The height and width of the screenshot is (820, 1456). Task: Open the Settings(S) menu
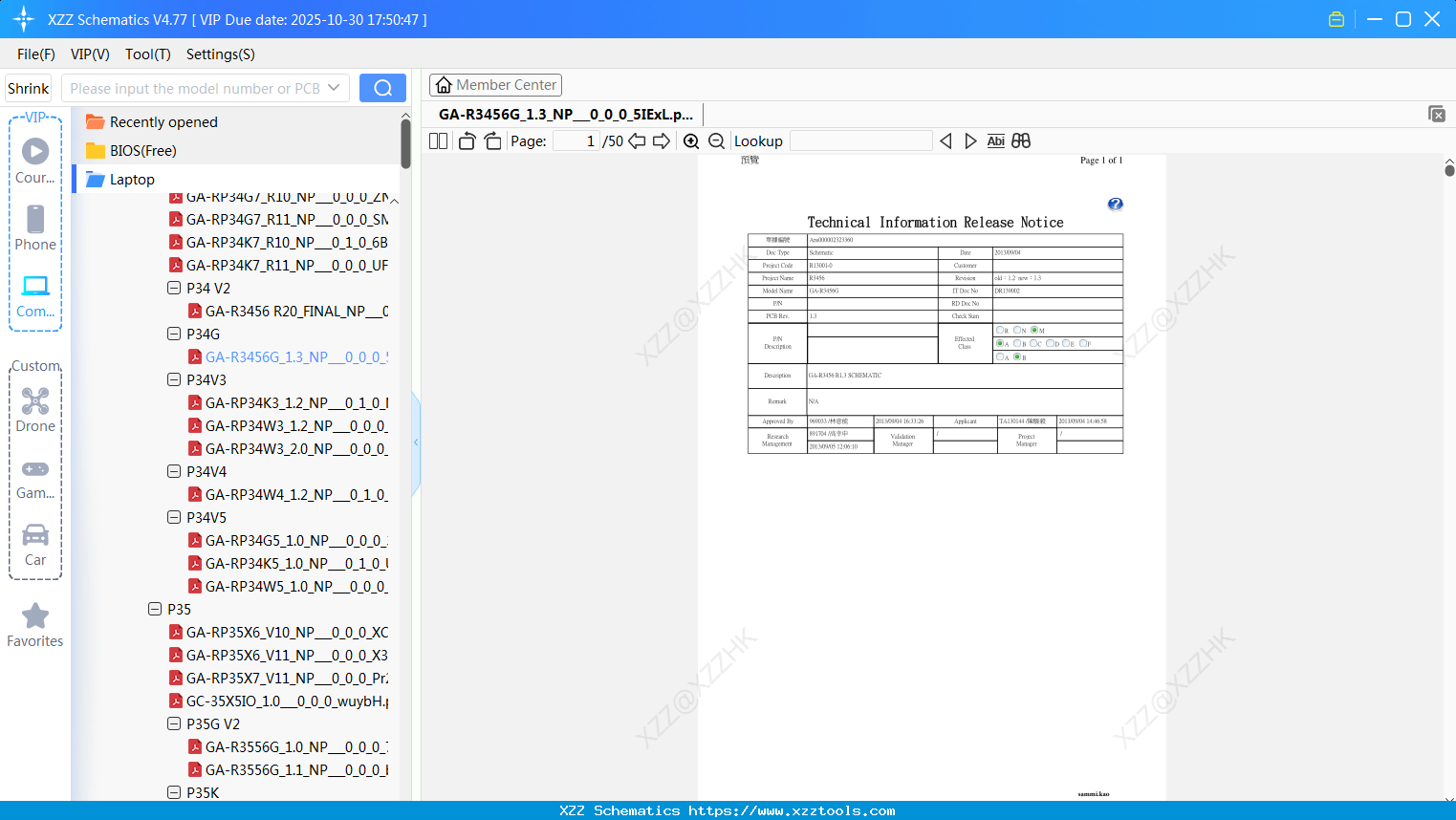tap(221, 54)
